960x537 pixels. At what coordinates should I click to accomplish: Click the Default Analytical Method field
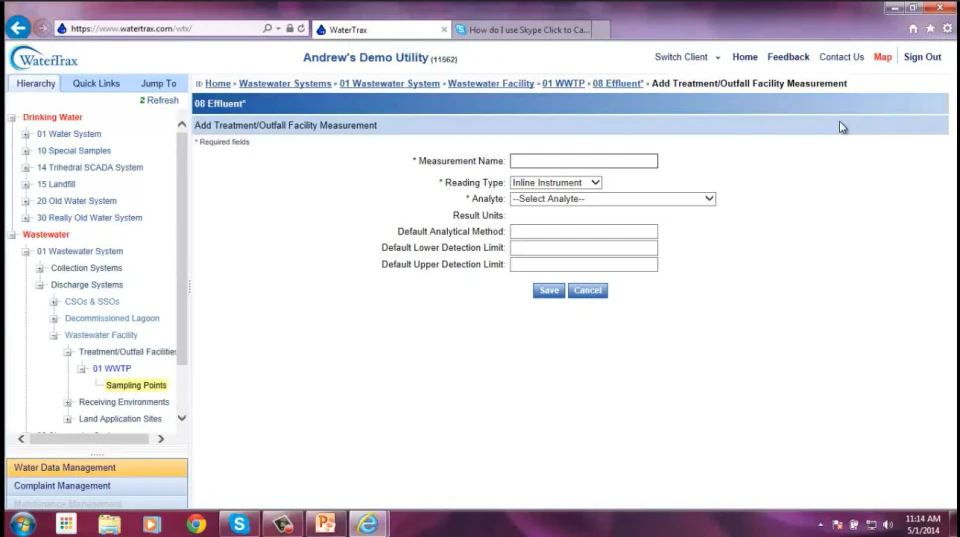[583, 231]
